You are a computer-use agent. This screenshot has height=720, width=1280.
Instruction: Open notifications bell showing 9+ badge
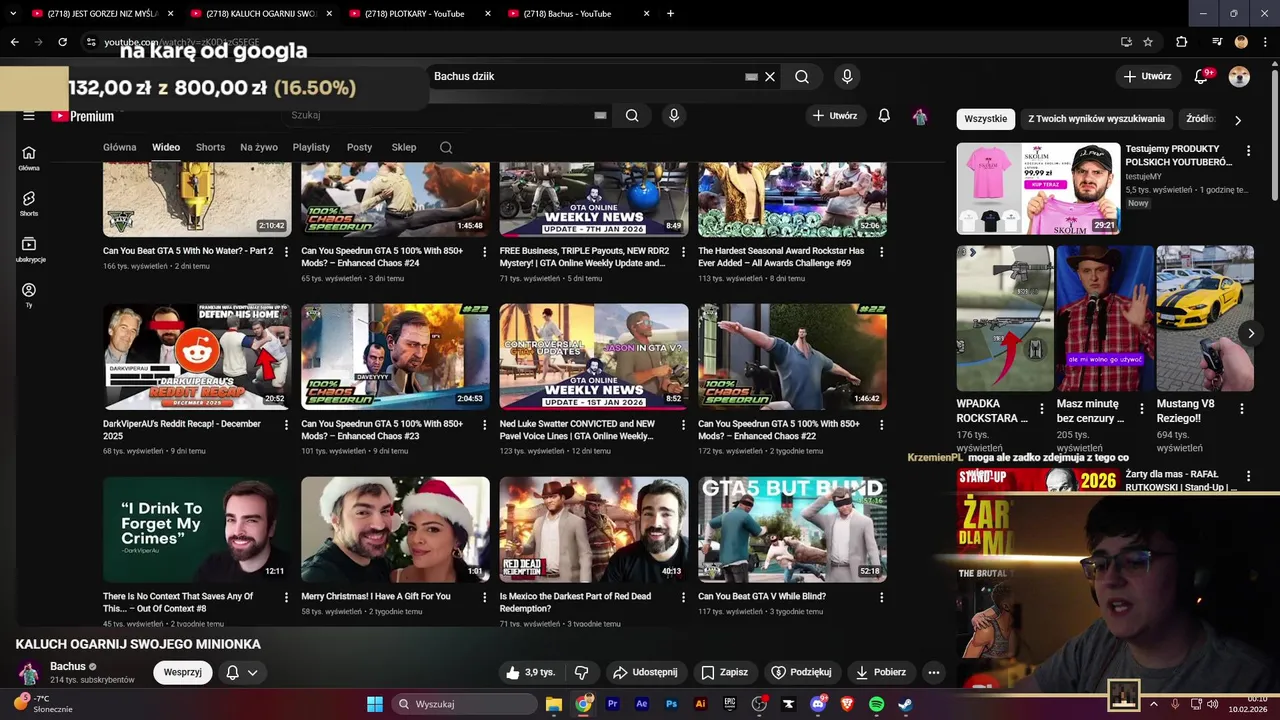[x=1203, y=76]
